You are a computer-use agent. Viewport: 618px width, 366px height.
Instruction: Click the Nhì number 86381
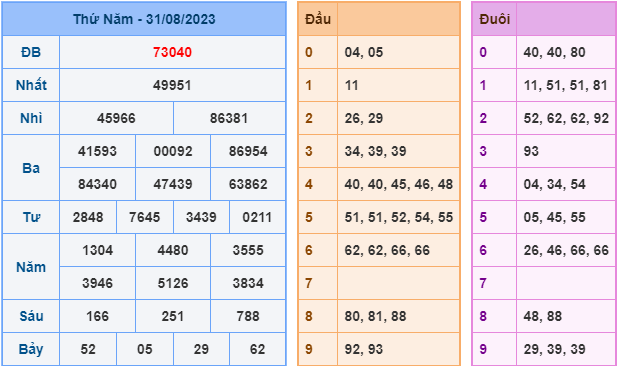229,118
